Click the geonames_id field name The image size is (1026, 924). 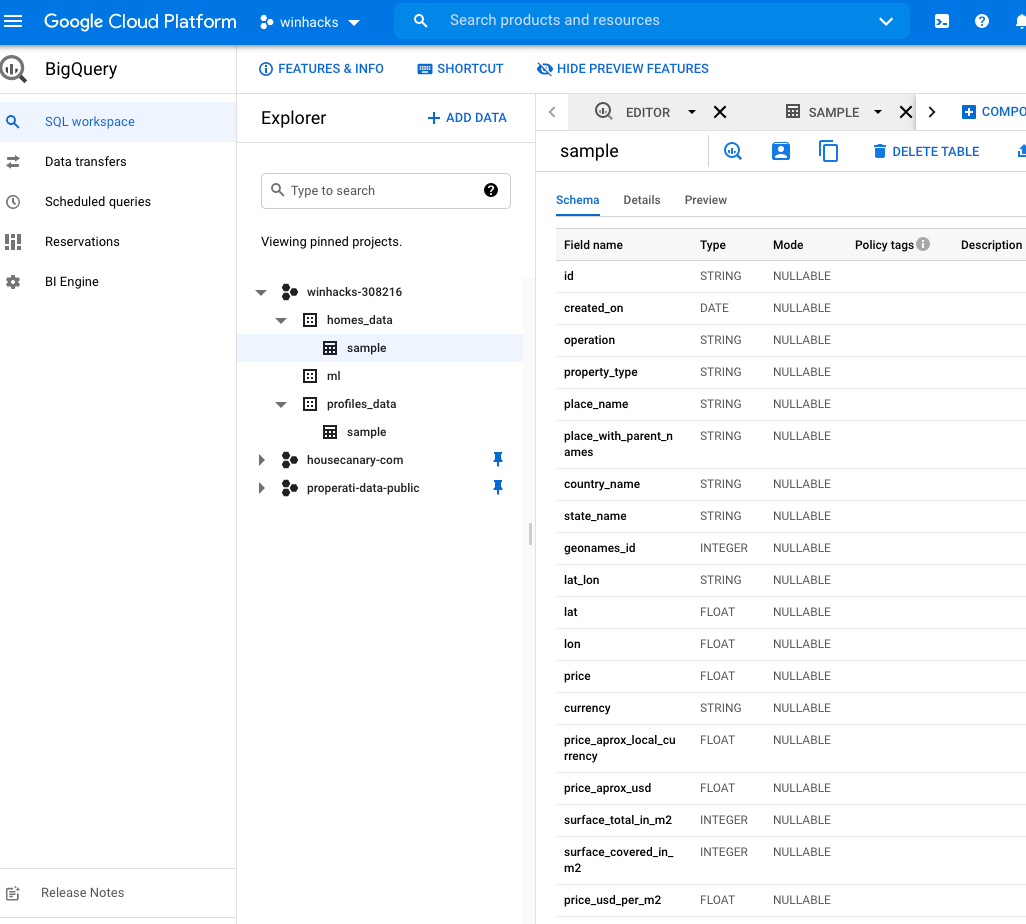tap(599, 548)
